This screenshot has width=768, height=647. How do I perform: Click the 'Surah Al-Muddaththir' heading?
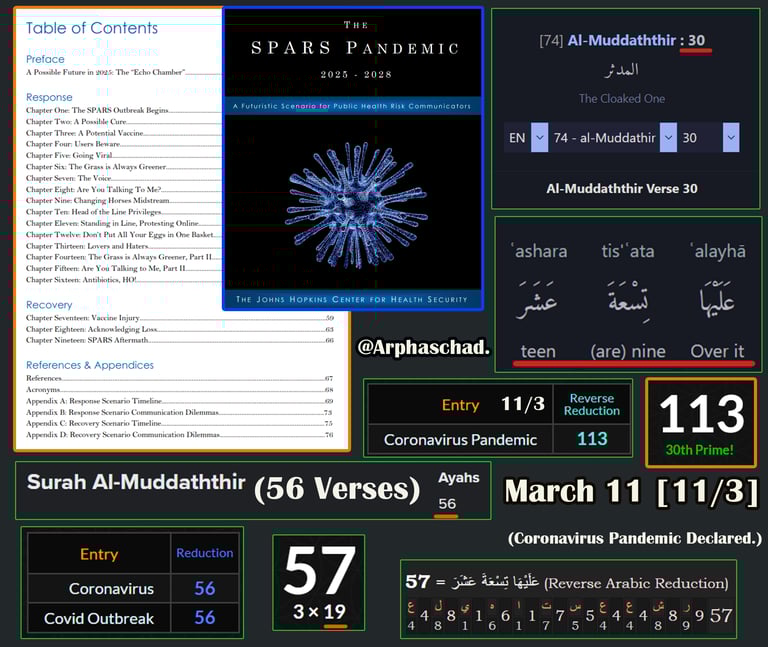[x=136, y=482]
